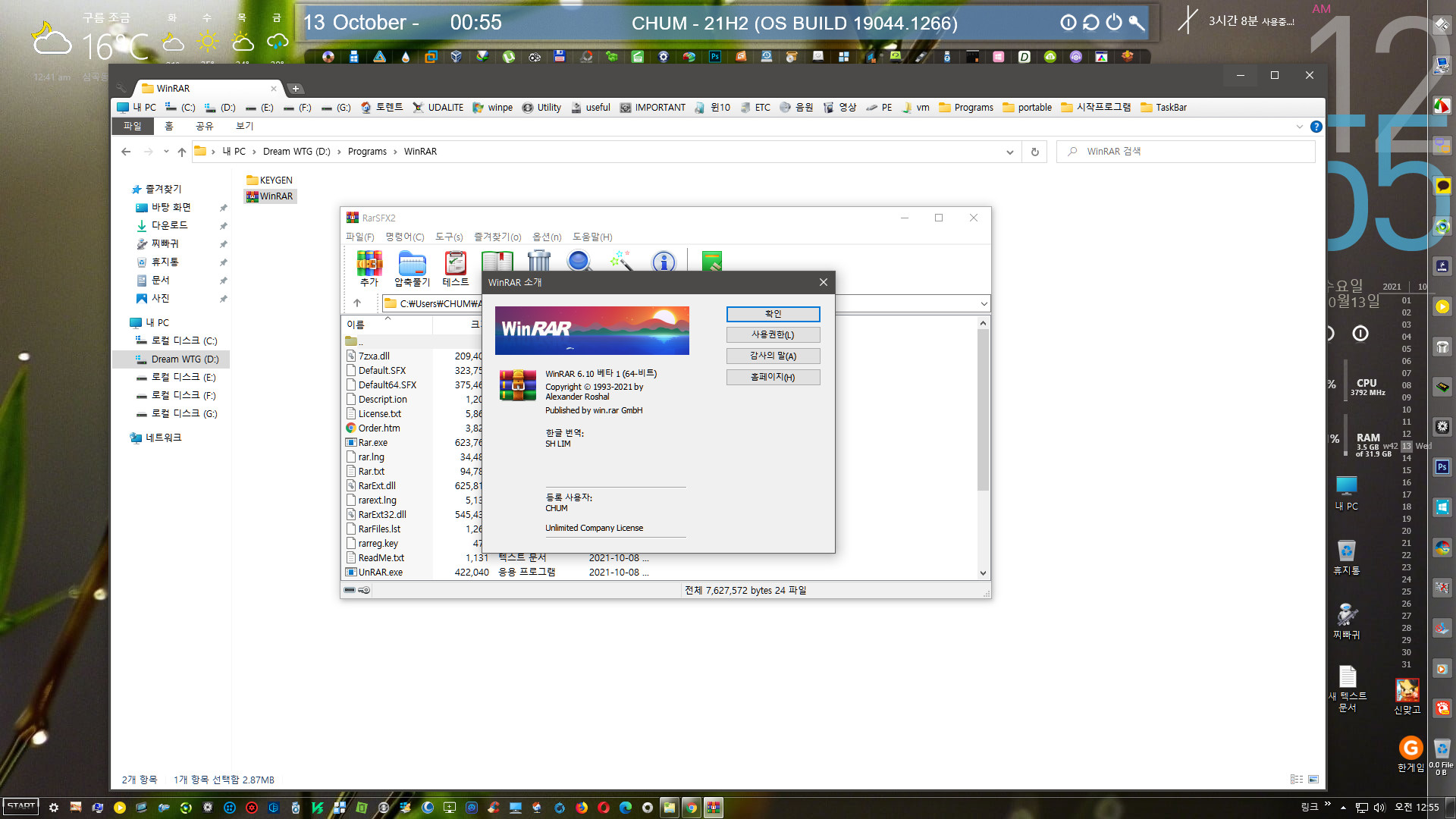This screenshot has height=819, width=1456.
Task: Open recent locations dropdown next to forward arrow
Action: click(x=166, y=152)
